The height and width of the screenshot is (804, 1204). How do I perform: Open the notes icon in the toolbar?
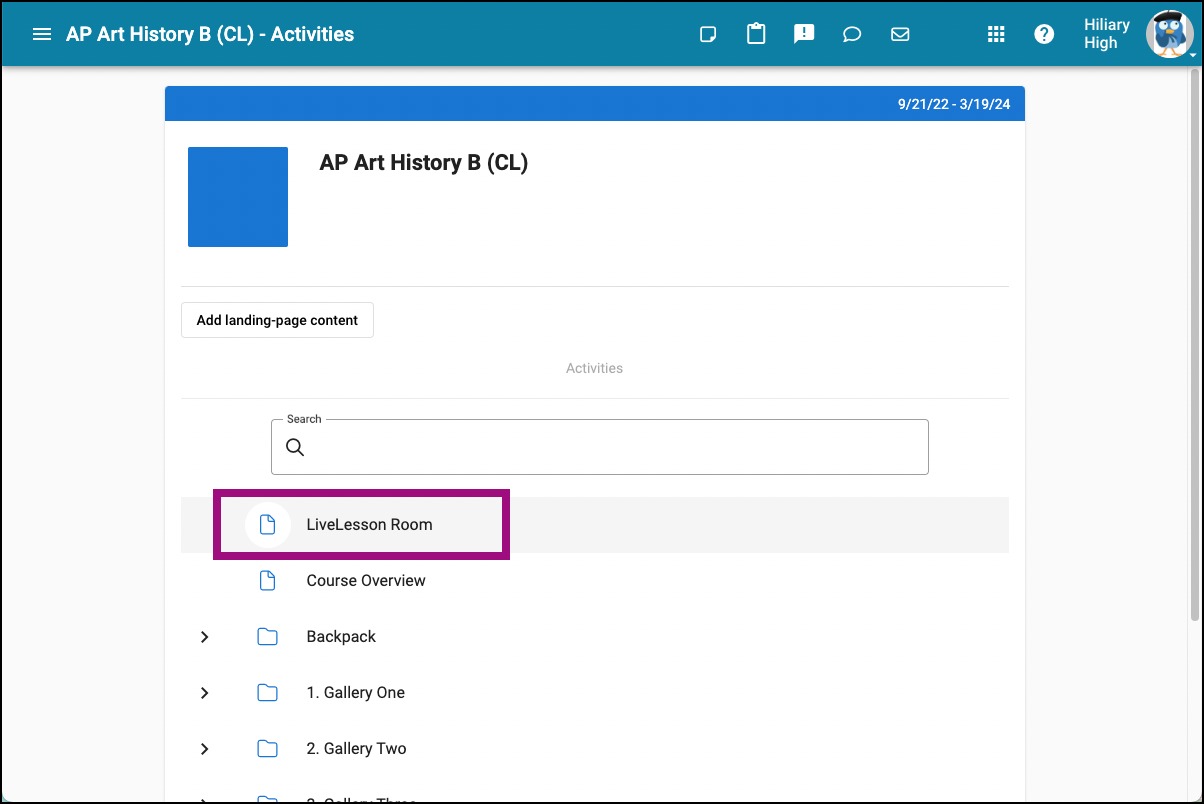pos(708,33)
